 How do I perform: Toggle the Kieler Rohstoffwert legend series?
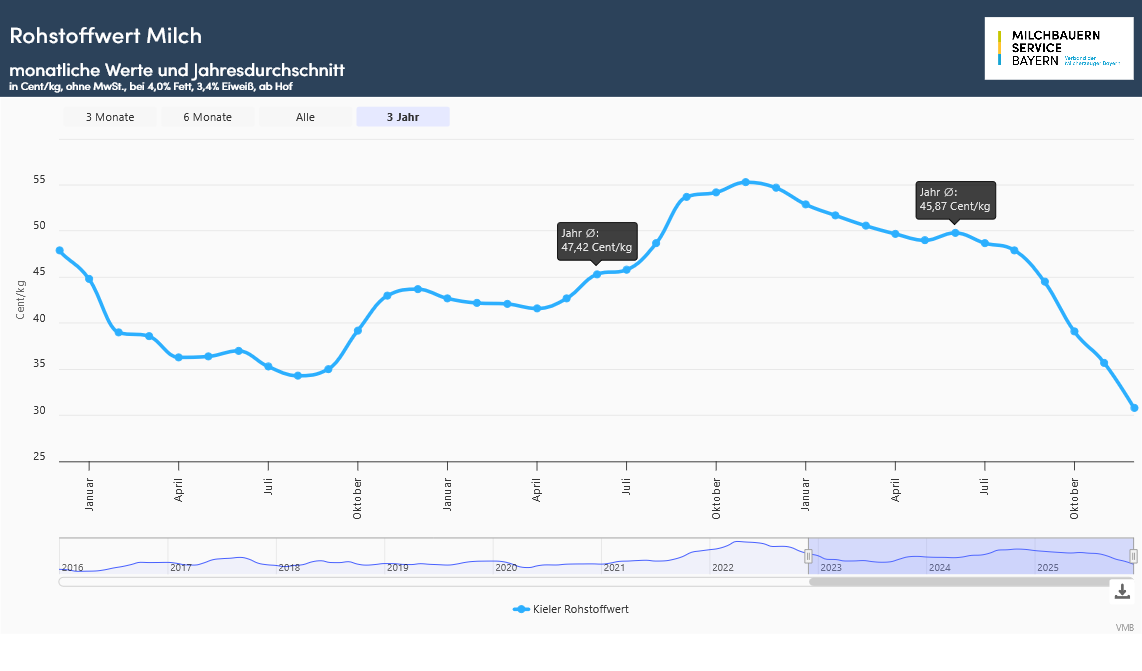click(571, 609)
